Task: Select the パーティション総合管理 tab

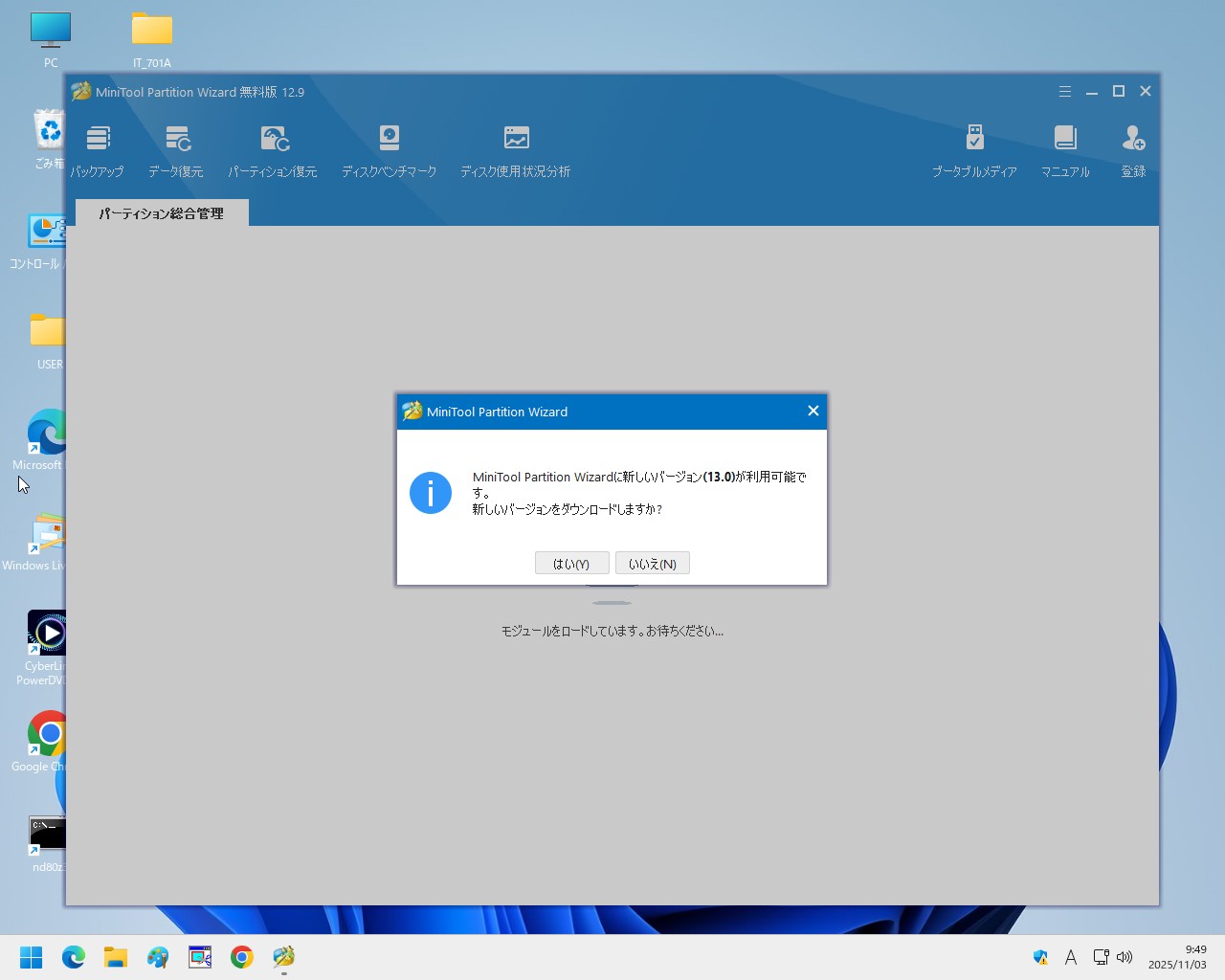Action: tap(162, 213)
